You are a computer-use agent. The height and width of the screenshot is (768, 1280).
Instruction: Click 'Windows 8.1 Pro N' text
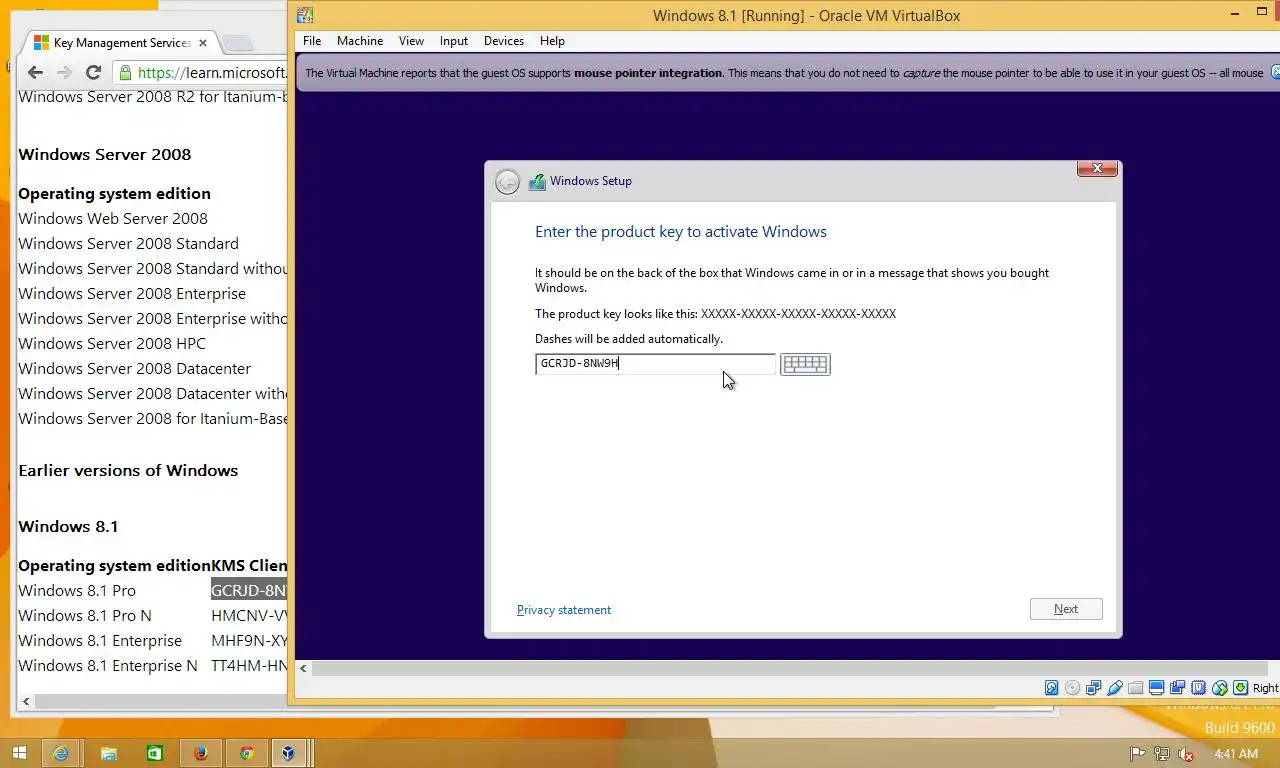pyautogui.click(x=85, y=616)
